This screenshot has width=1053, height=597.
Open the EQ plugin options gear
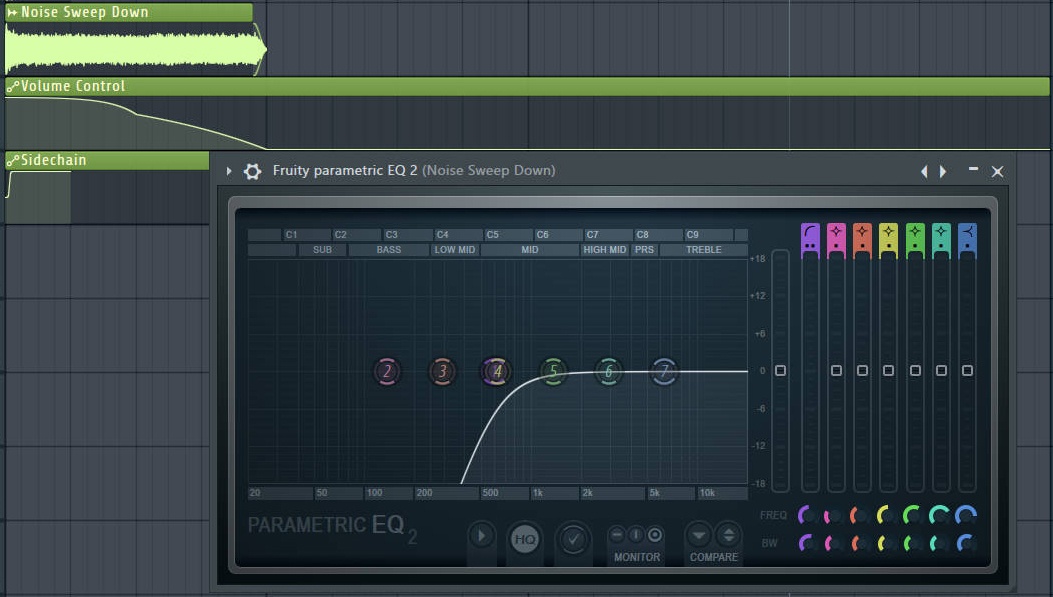click(x=253, y=171)
